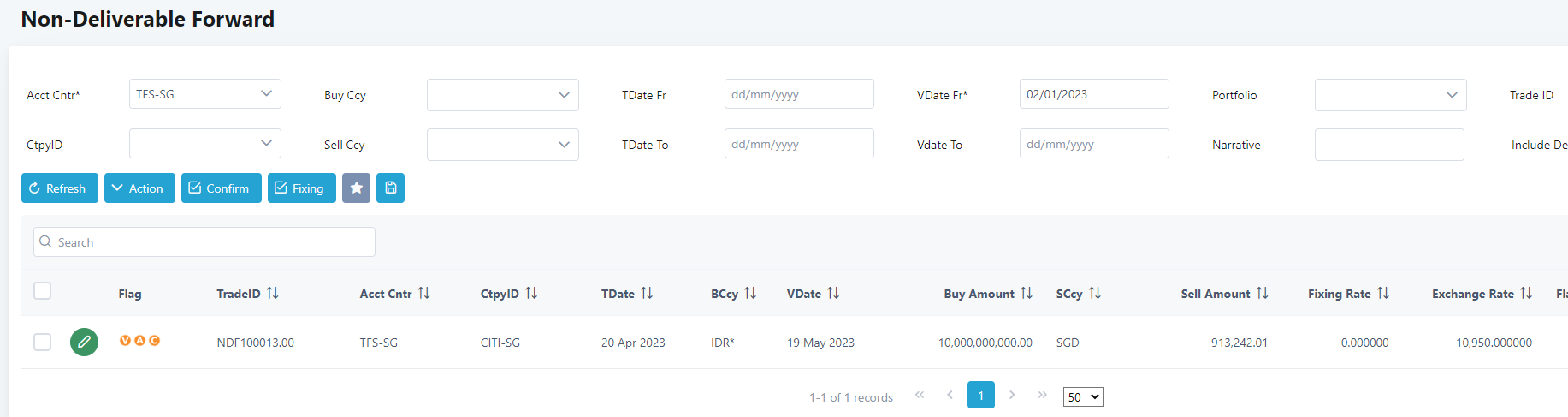This screenshot has width=1568, height=417.
Task: Tick the select-all header checkbox
Action: coord(43,291)
